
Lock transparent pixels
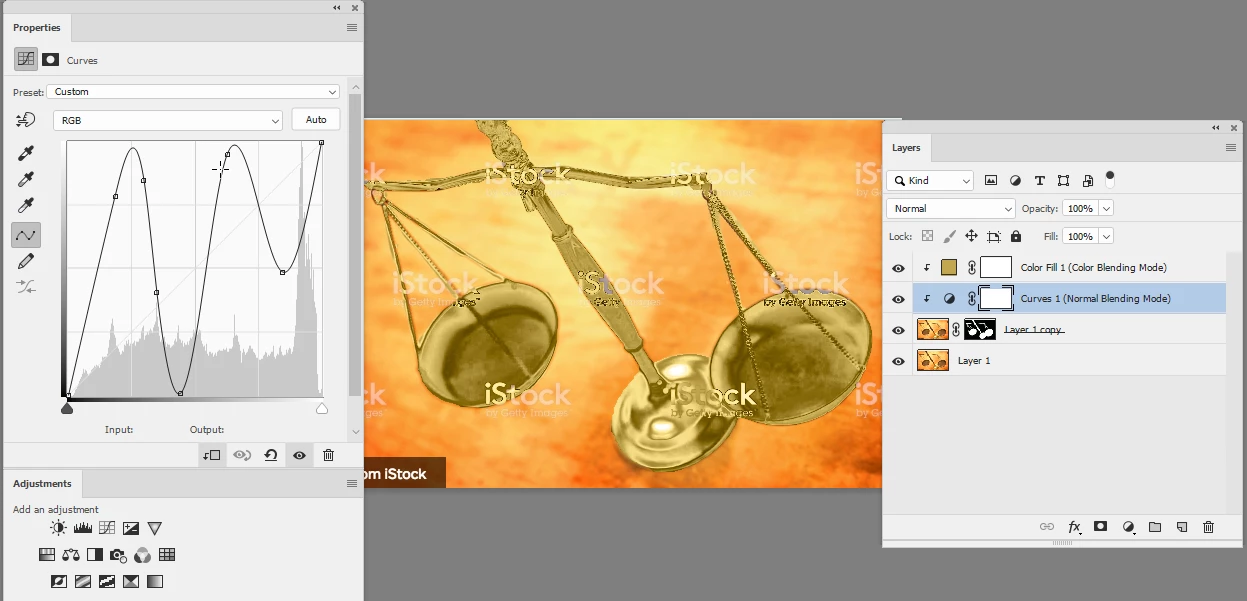[x=927, y=237]
